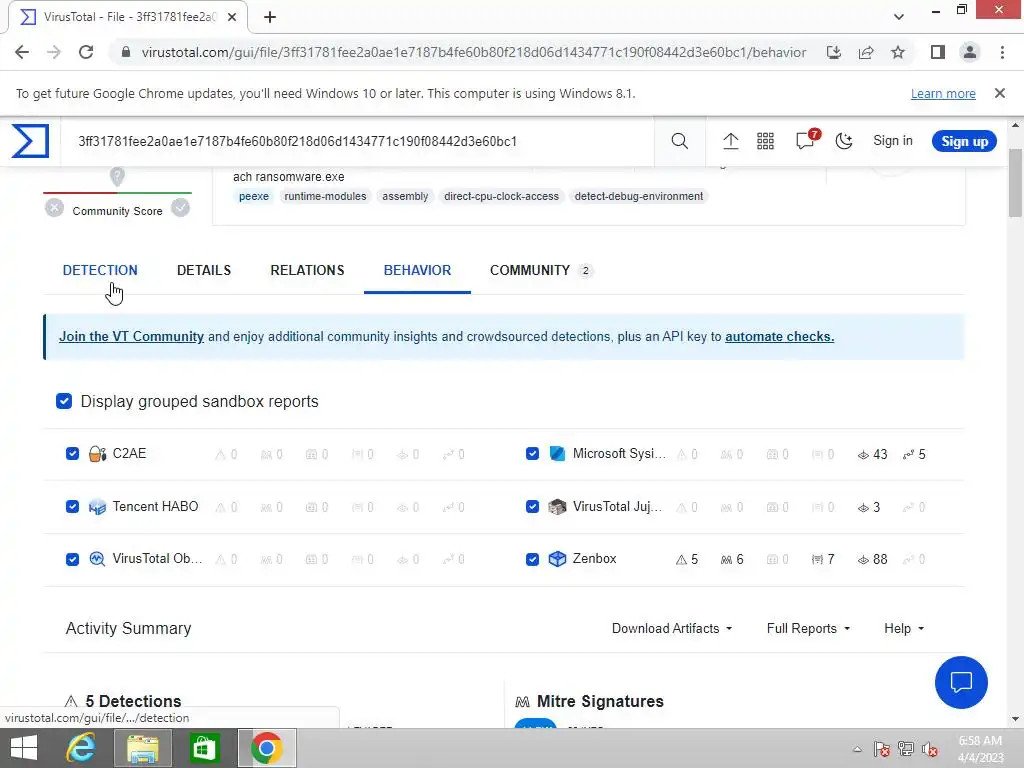
Task: Click the Tencent HABO sandbox icon
Action: 97,507
